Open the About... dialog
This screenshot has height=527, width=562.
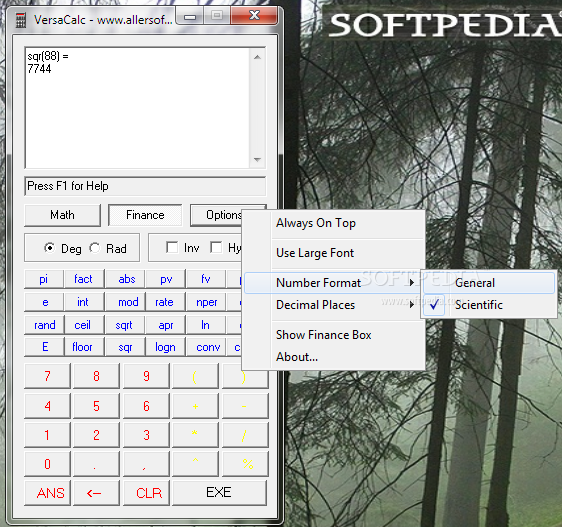pyautogui.click(x=334, y=357)
